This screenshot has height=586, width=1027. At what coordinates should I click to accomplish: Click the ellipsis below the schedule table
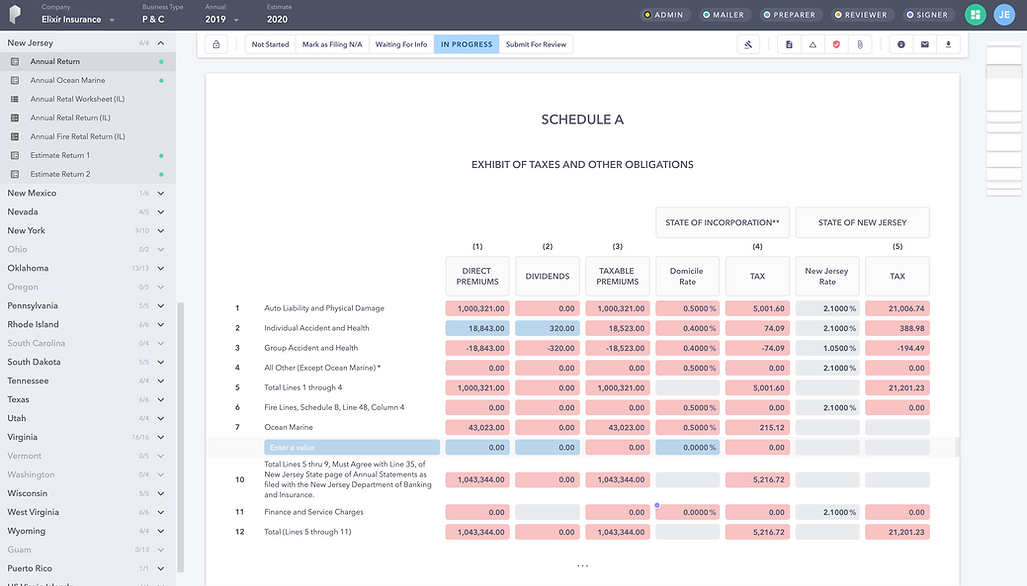pos(582,565)
